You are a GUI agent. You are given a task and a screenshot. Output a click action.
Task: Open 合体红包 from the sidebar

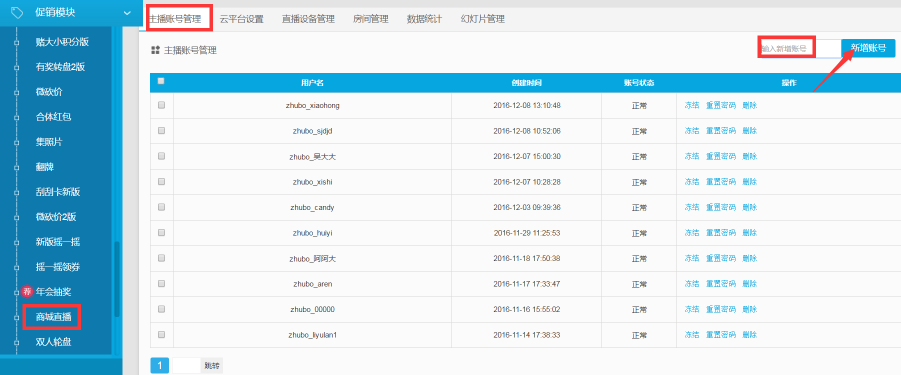point(53,117)
